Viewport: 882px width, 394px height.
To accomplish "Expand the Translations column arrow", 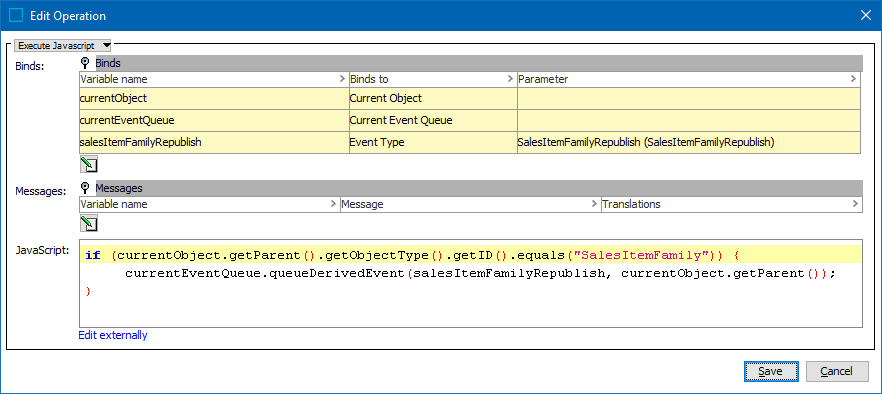I will 856,204.
